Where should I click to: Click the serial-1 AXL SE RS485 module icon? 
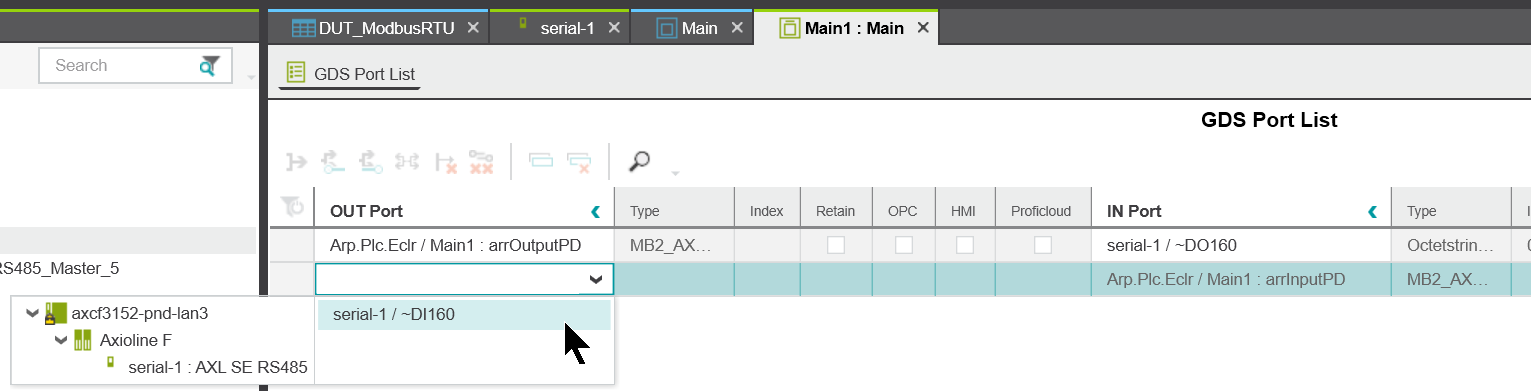coord(111,365)
